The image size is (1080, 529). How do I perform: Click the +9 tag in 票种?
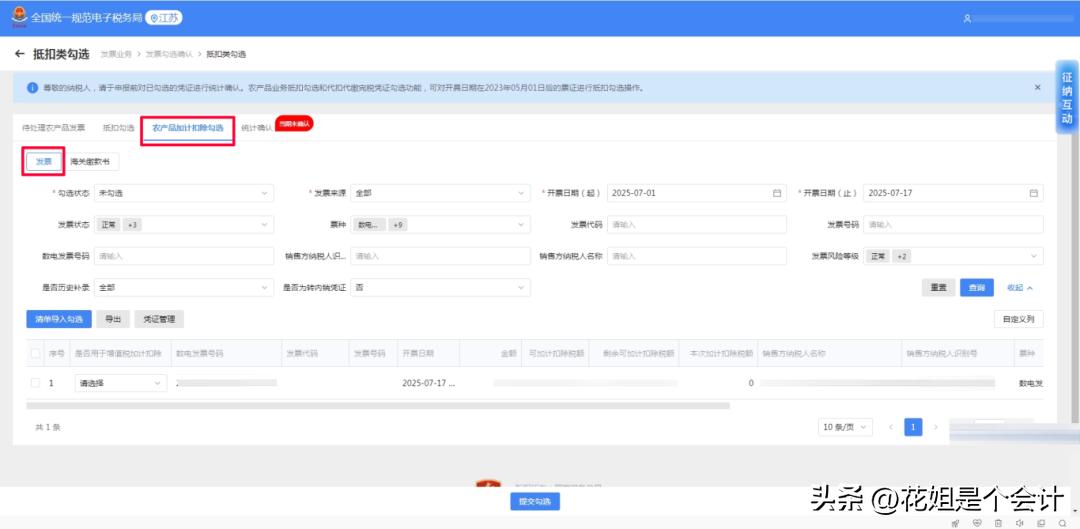[397, 225]
